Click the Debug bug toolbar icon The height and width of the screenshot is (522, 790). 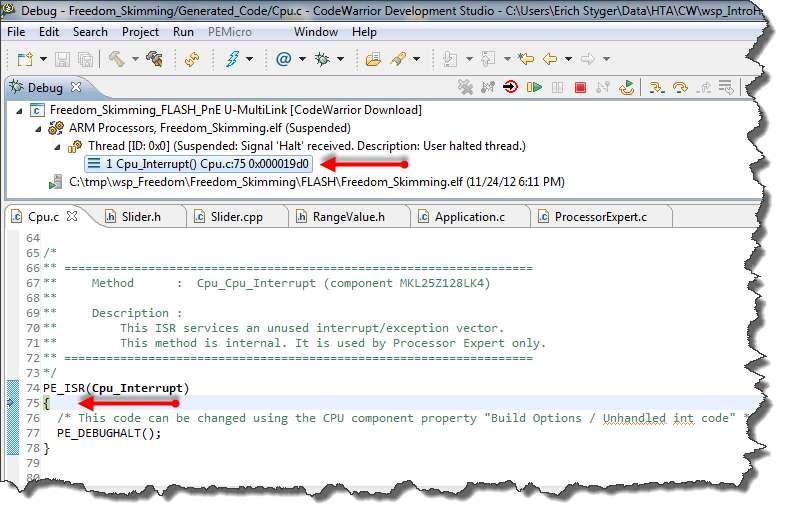pos(322,59)
